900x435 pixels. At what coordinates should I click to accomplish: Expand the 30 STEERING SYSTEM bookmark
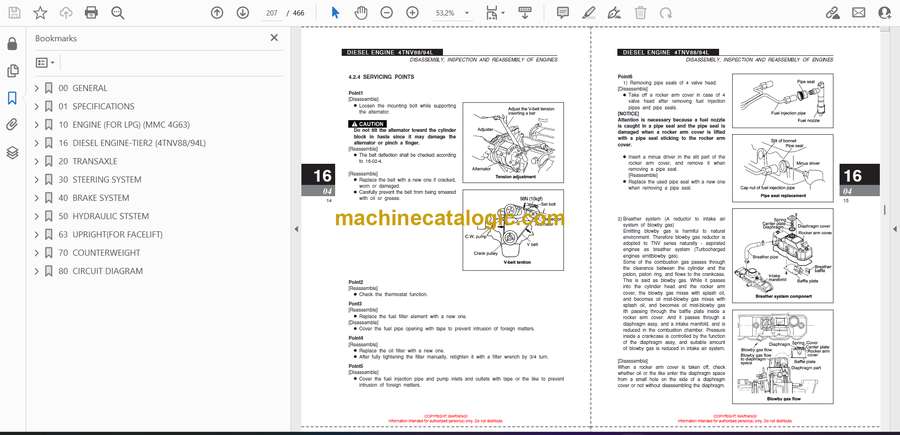tap(37, 180)
